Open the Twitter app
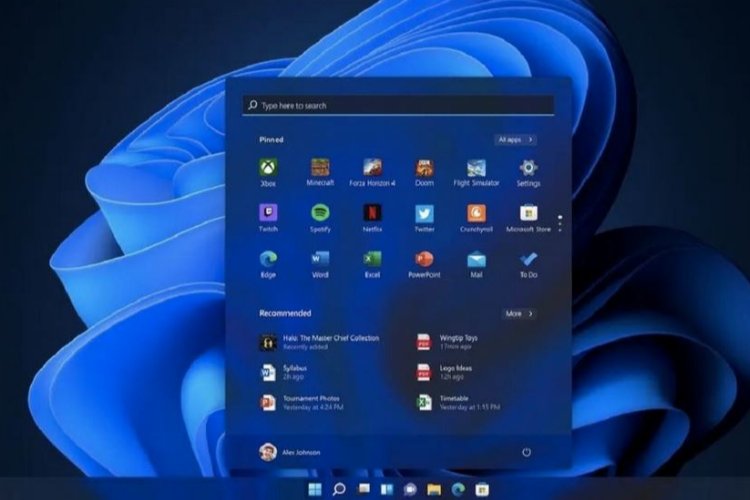The height and width of the screenshot is (500, 750). [x=424, y=218]
